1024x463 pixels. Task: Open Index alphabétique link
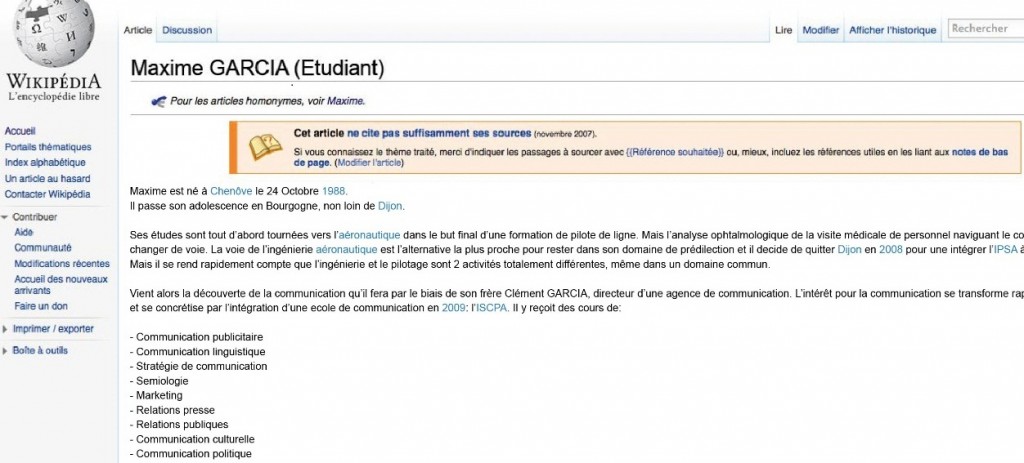click(45, 163)
